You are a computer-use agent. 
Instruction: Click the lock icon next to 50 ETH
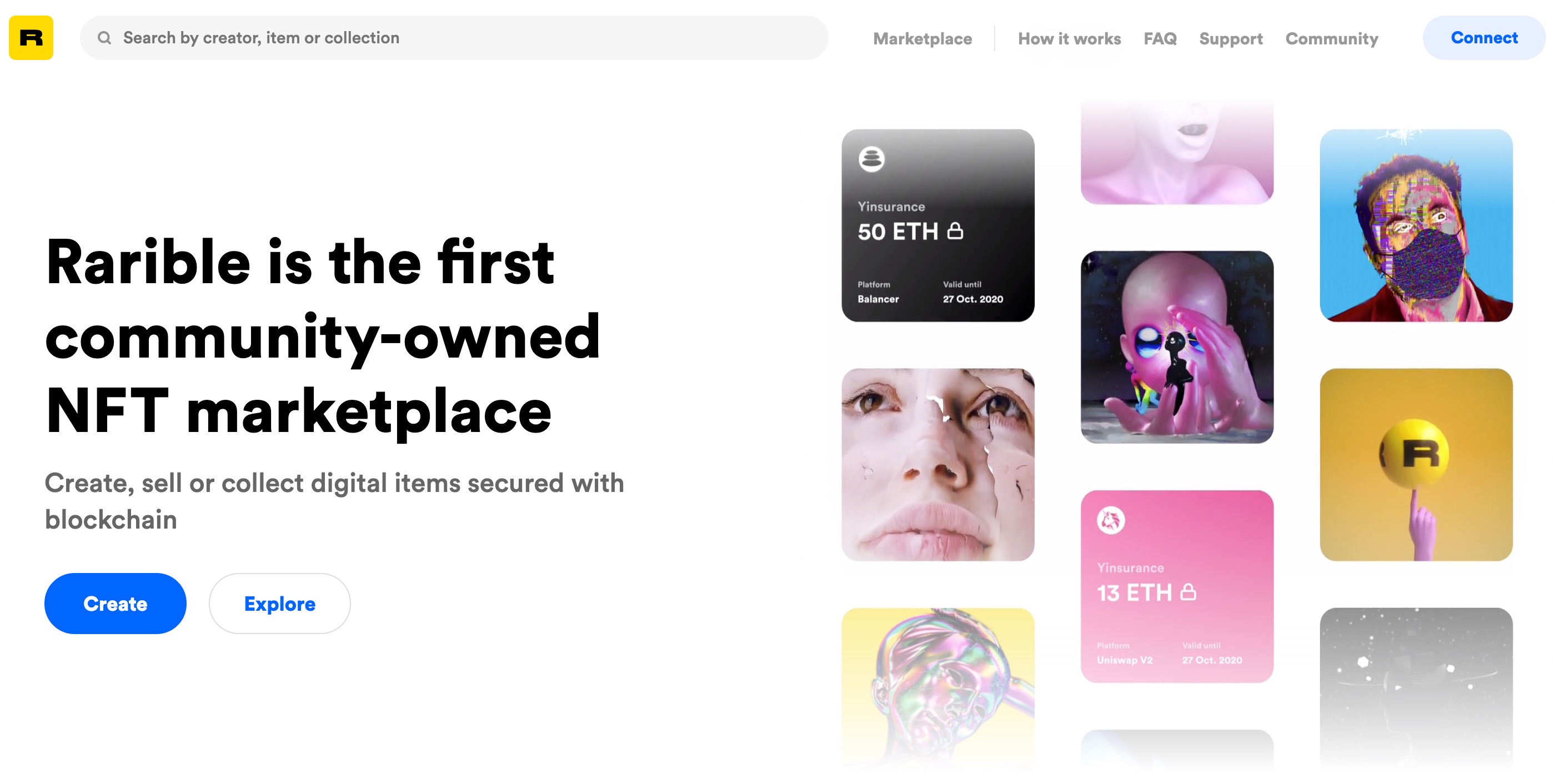(x=955, y=231)
